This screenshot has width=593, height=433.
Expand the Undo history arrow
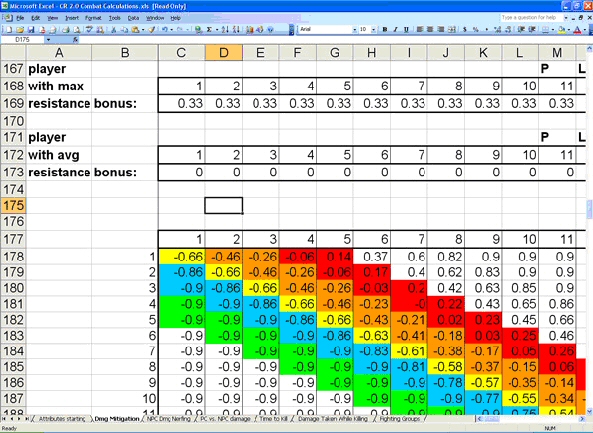pyautogui.click(x=171, y=29)
